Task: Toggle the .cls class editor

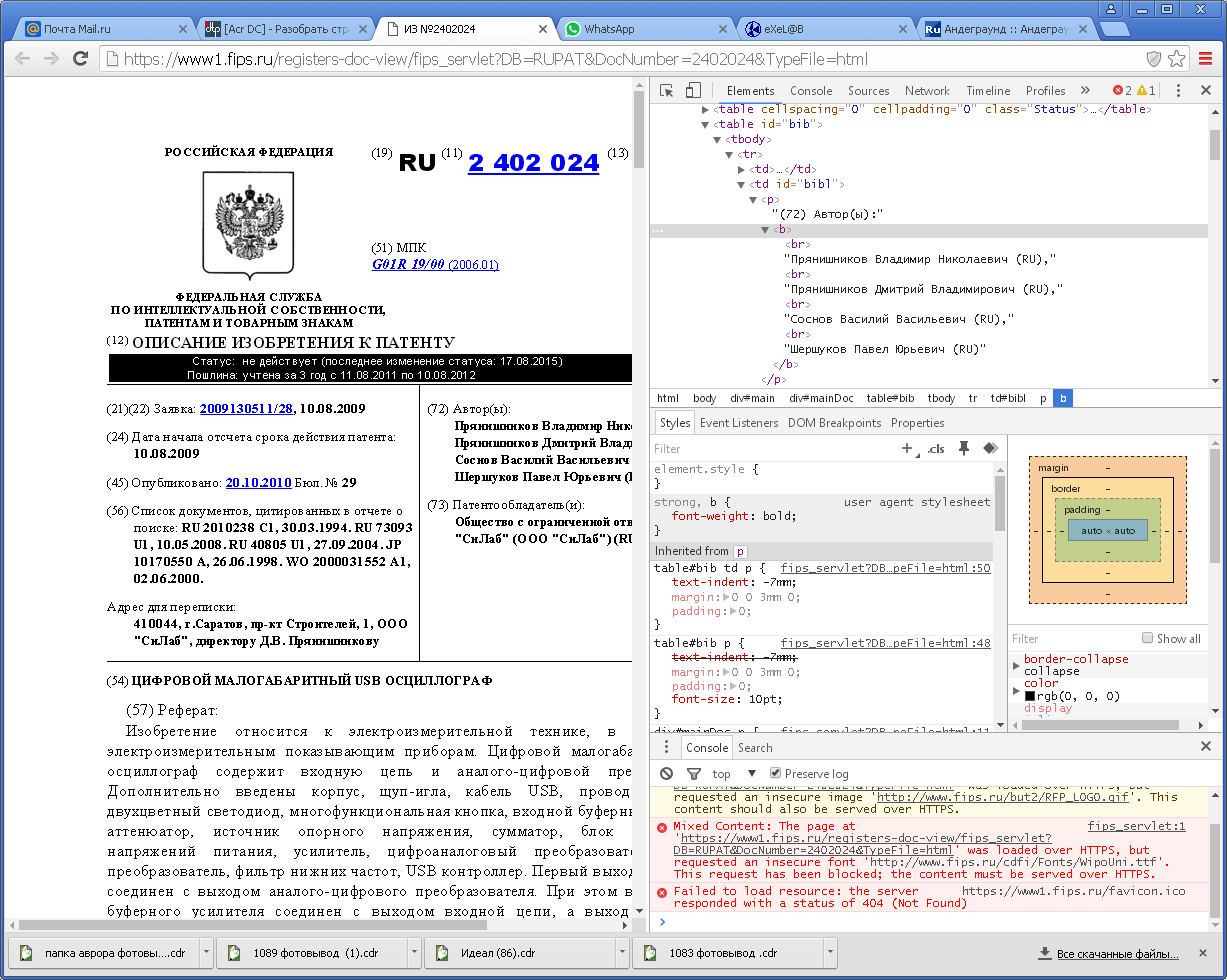Action: pos(936,449)
